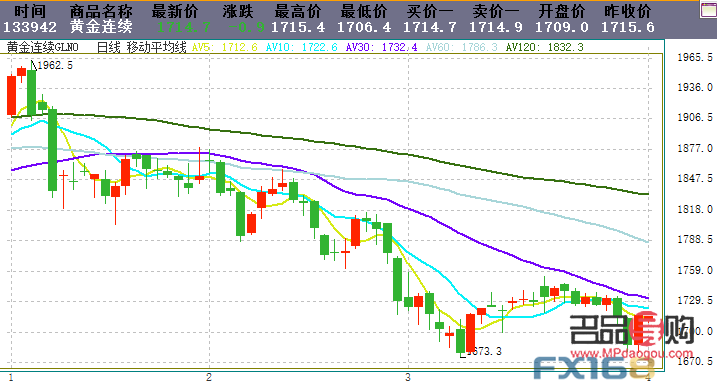Click the 涨跌 column header

tap(239, 11)
